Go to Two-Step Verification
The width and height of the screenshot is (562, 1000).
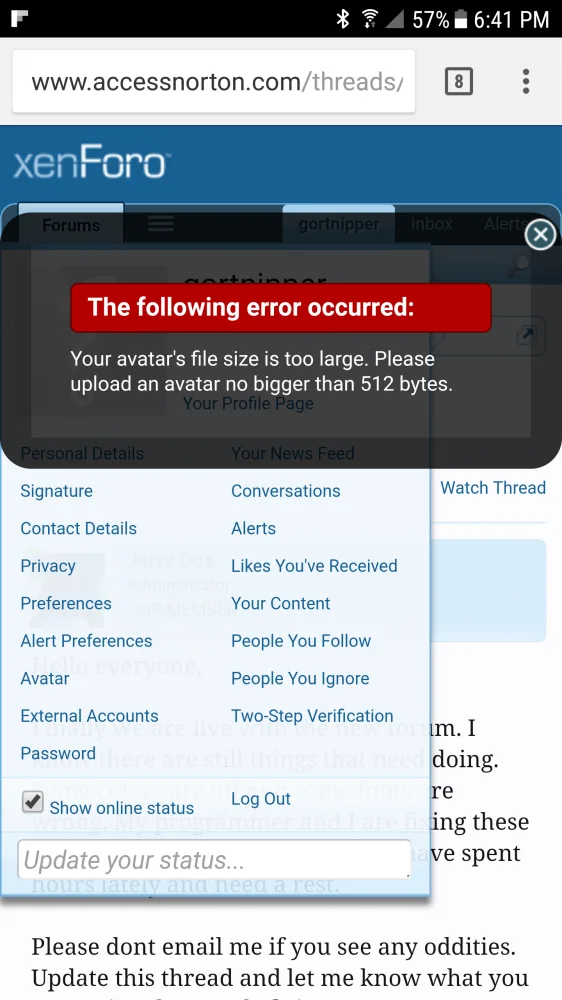point(312,716)
